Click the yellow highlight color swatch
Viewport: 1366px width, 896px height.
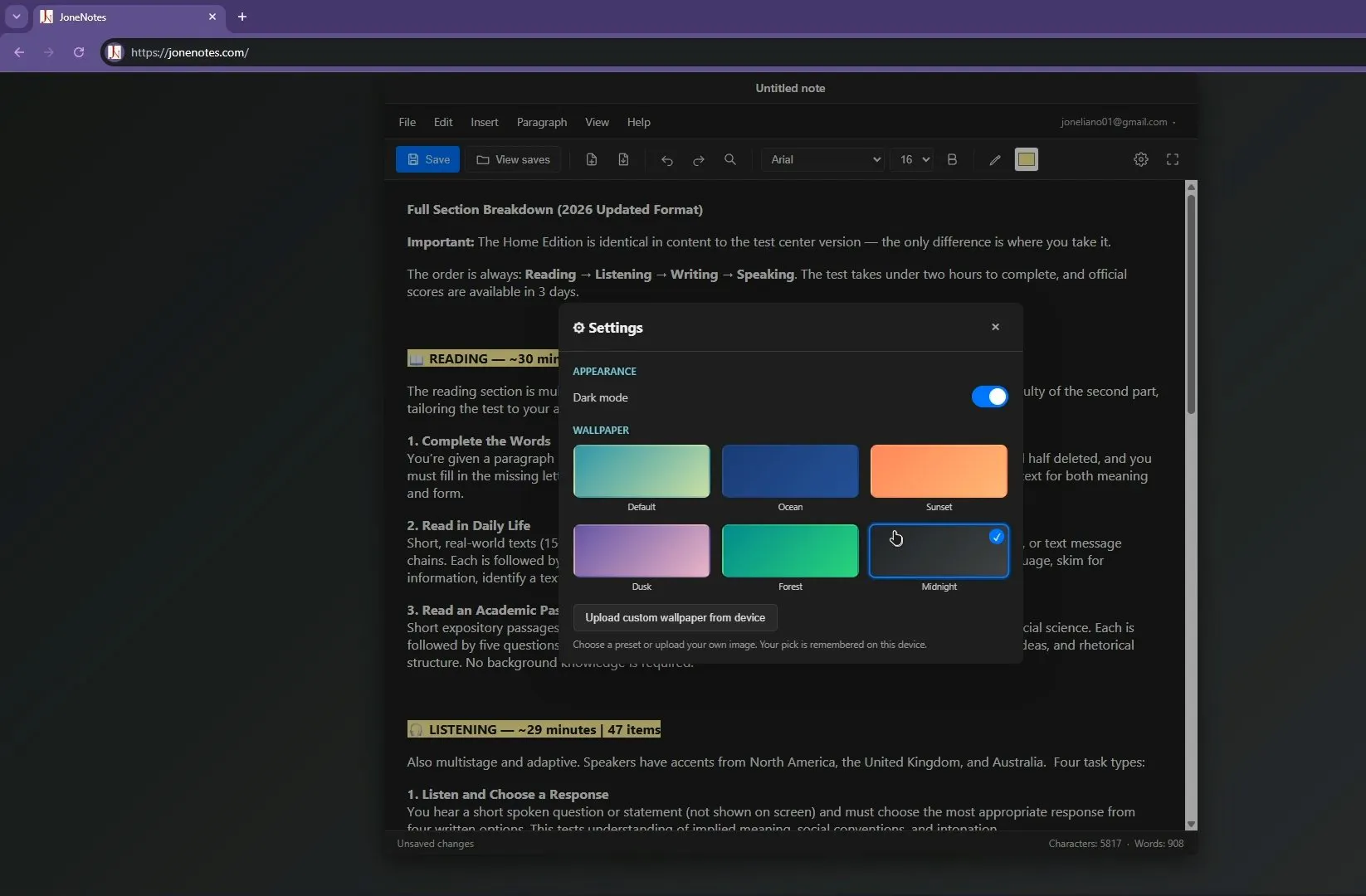point(1027,159)
